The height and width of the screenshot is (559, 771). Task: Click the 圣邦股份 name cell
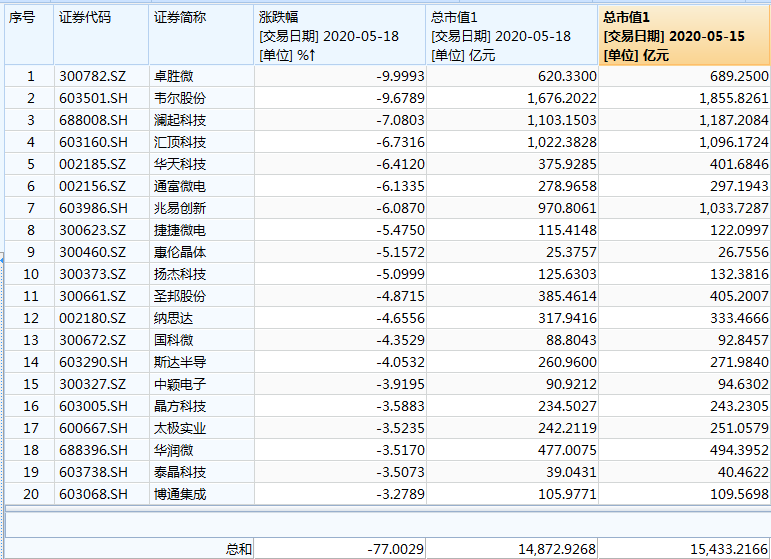180,296
